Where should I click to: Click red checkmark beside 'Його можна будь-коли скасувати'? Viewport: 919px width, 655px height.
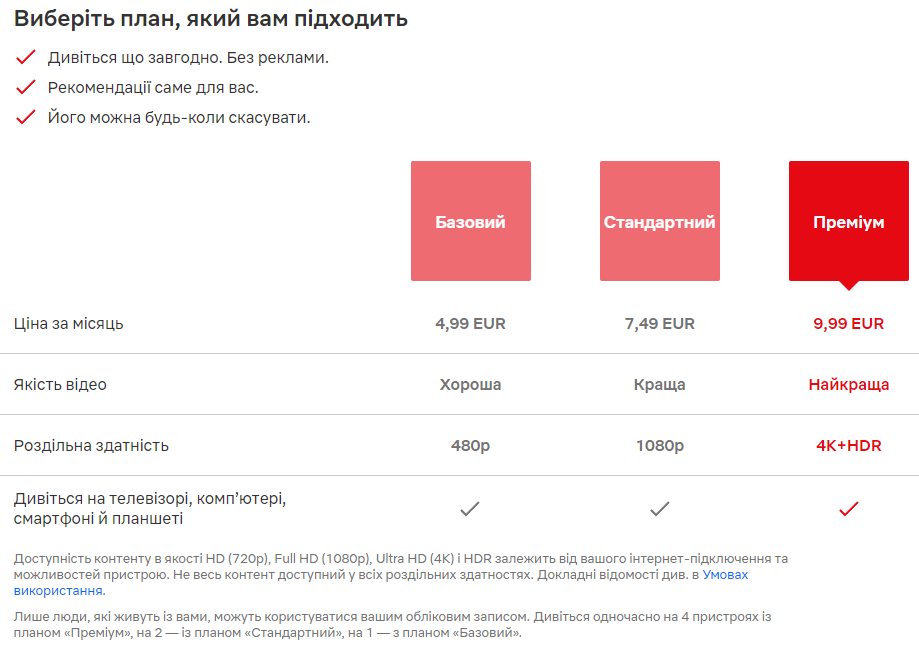(x=26, y=117)
